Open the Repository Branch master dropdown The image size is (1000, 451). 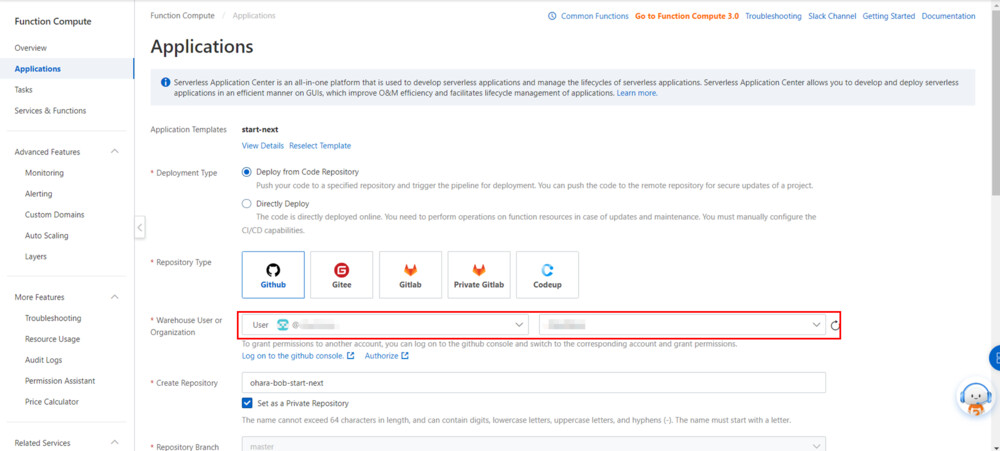pos(534,447)
